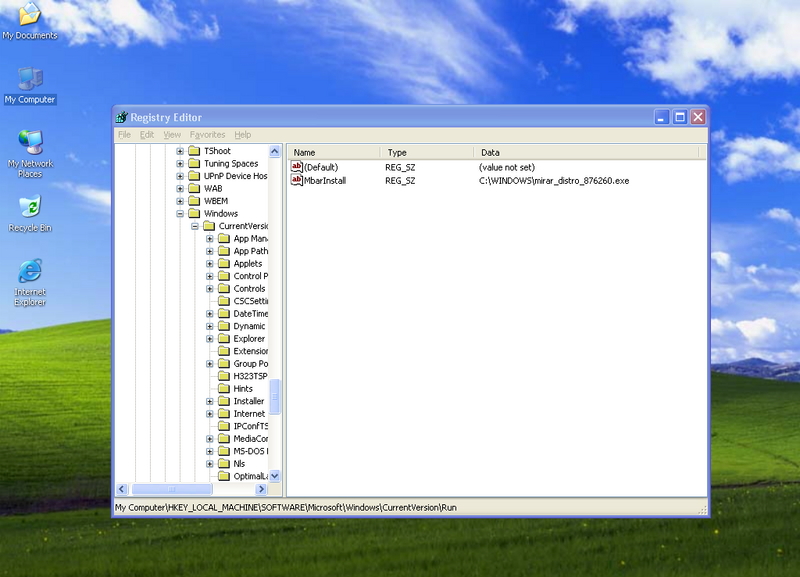
Task: Expand the Dynamic key
Action: pos(209,326)
